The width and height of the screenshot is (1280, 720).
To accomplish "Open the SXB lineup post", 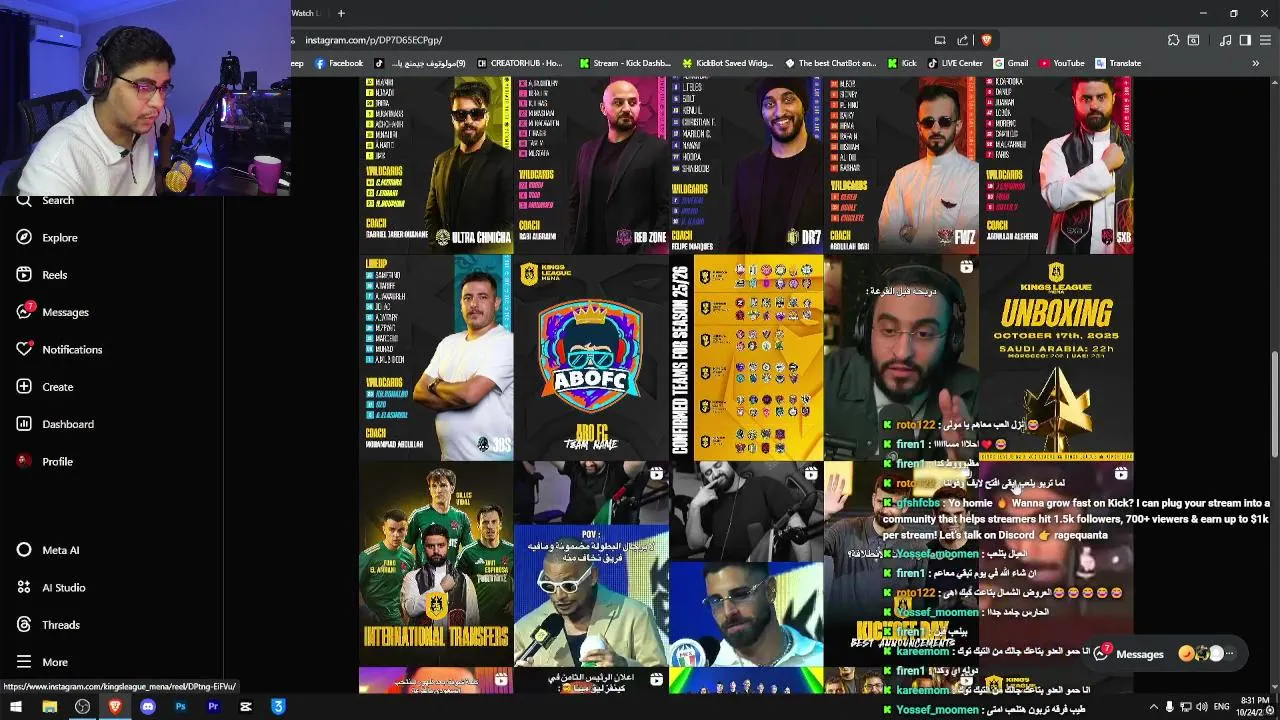I will (x=1056, y=164).
